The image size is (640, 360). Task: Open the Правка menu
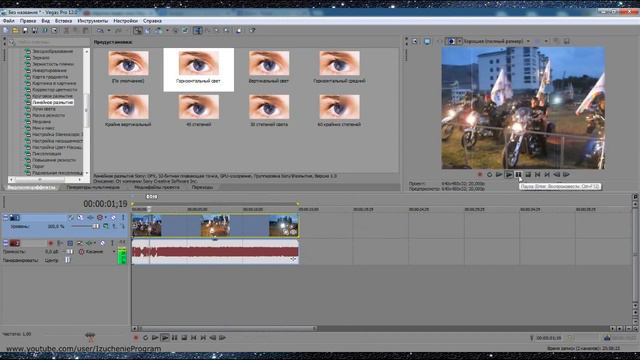pyautogui.click(x=28, y=21)
